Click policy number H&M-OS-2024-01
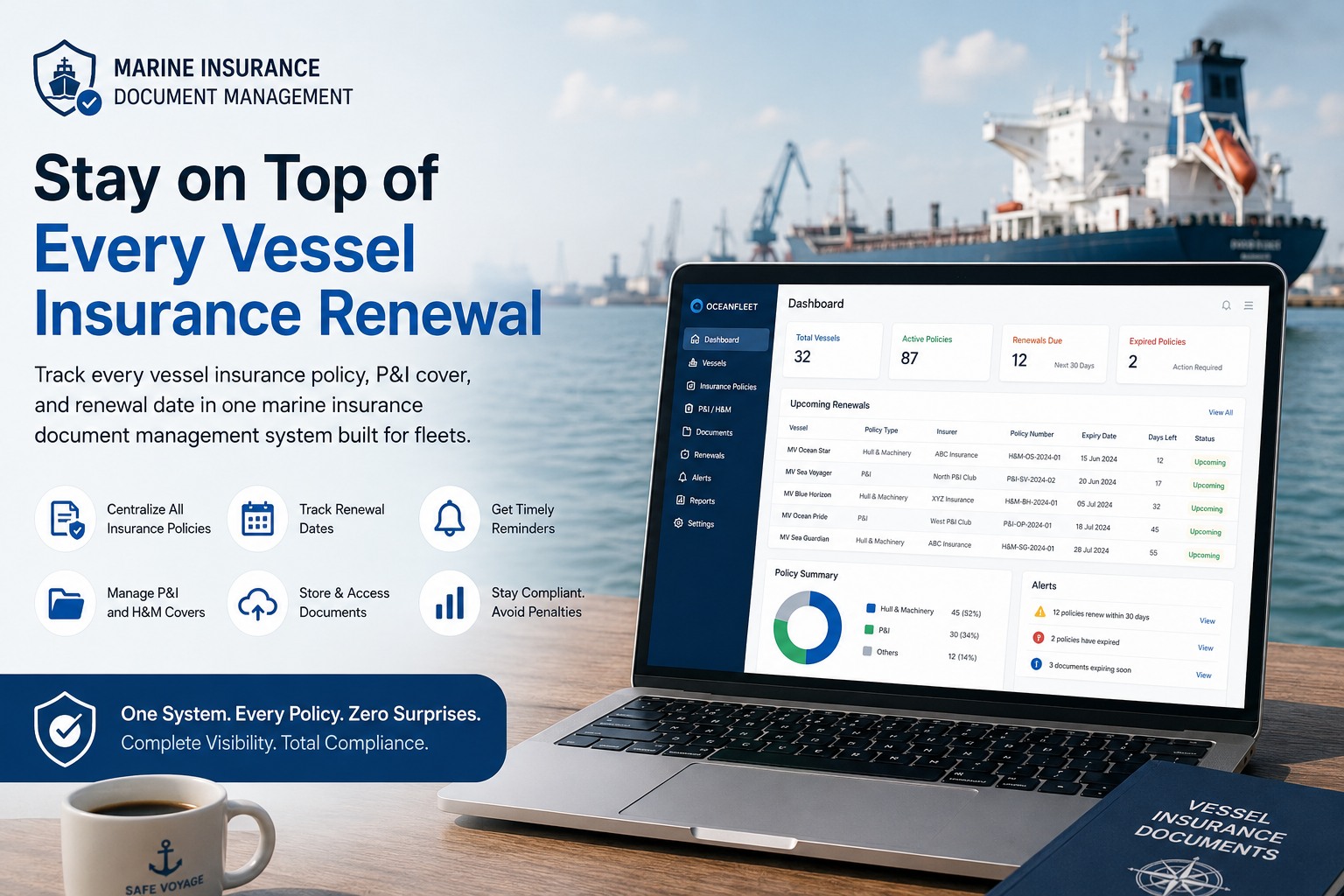 click(1034, 457)
